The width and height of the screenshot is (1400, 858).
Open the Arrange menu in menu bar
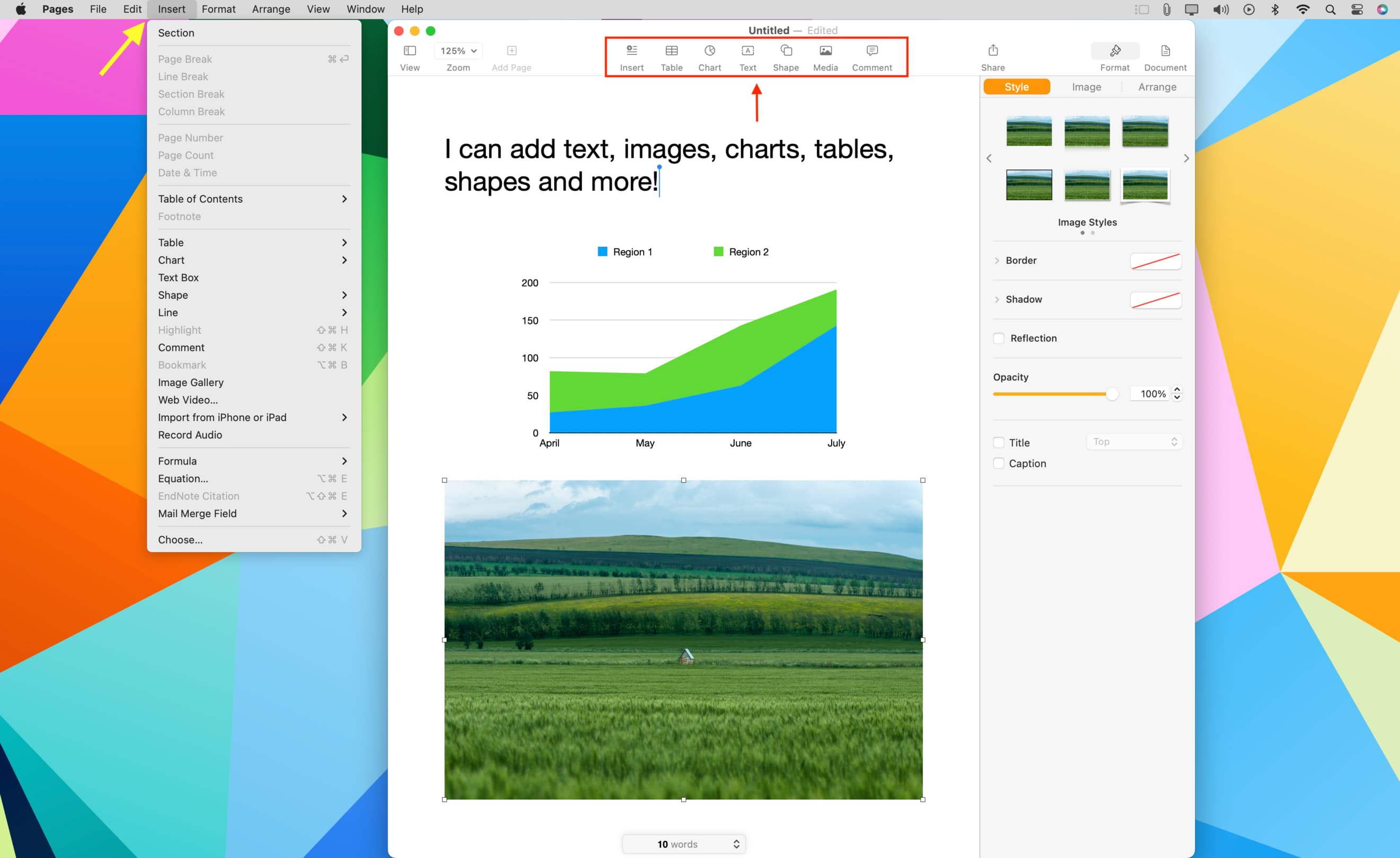(271, 9)
